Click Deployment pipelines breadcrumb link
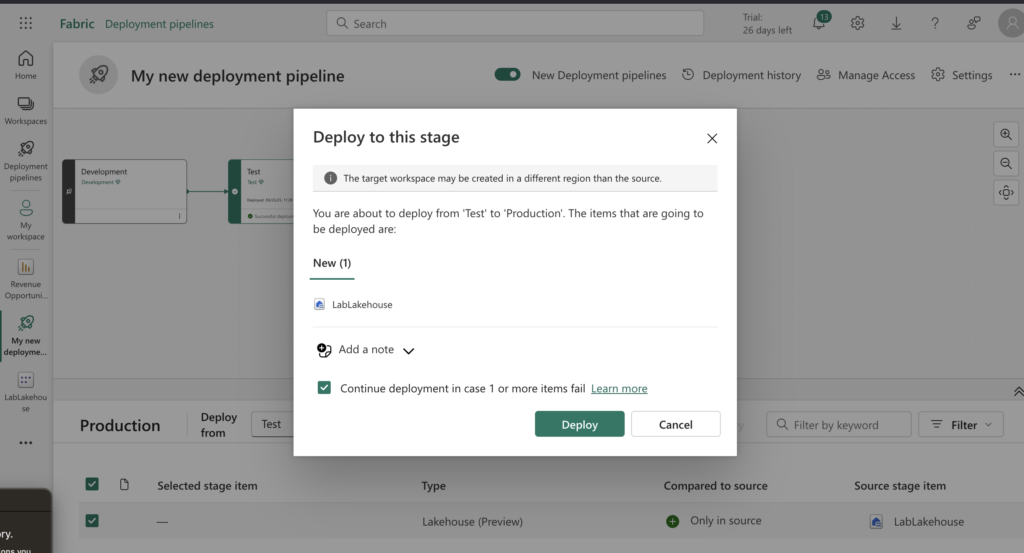This screenshot has height=553, width=1024. tap(159, 24)
